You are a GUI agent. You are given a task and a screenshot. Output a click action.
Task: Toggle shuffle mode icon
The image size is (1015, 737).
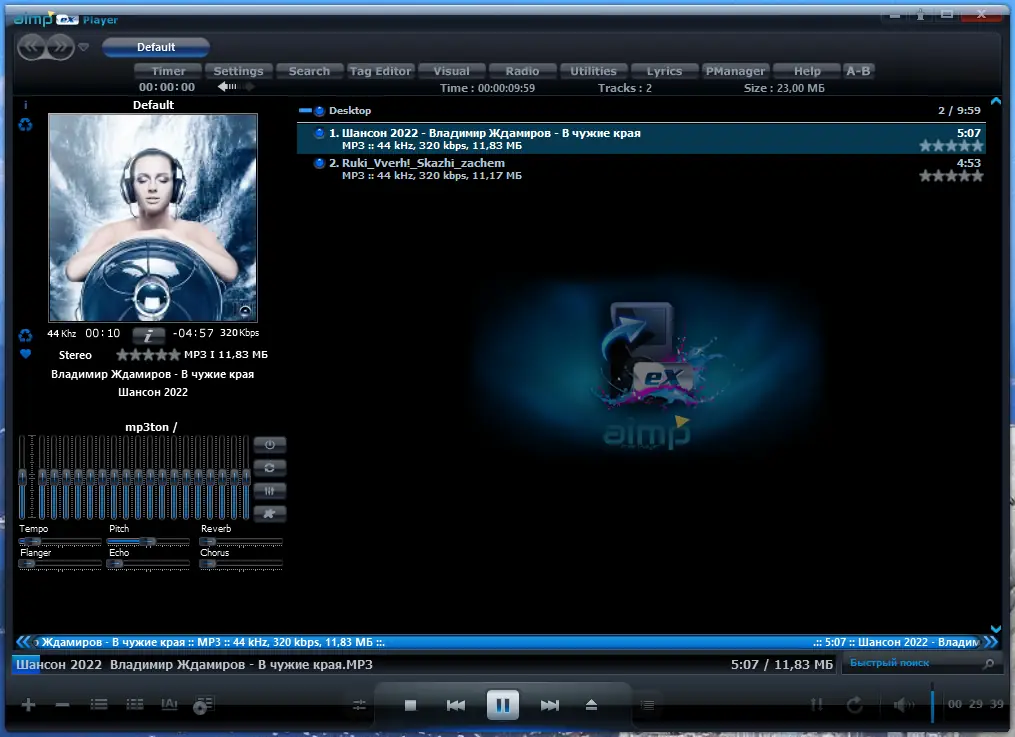click(x=817, y=705)
